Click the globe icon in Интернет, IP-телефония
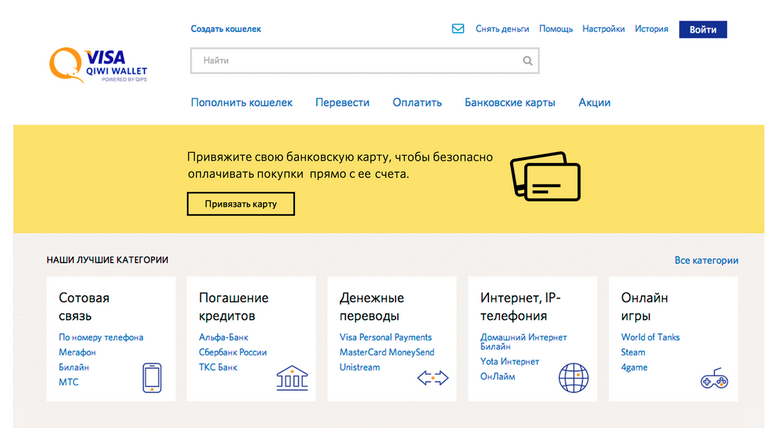 pyautogui.click(x=574, y=378)
